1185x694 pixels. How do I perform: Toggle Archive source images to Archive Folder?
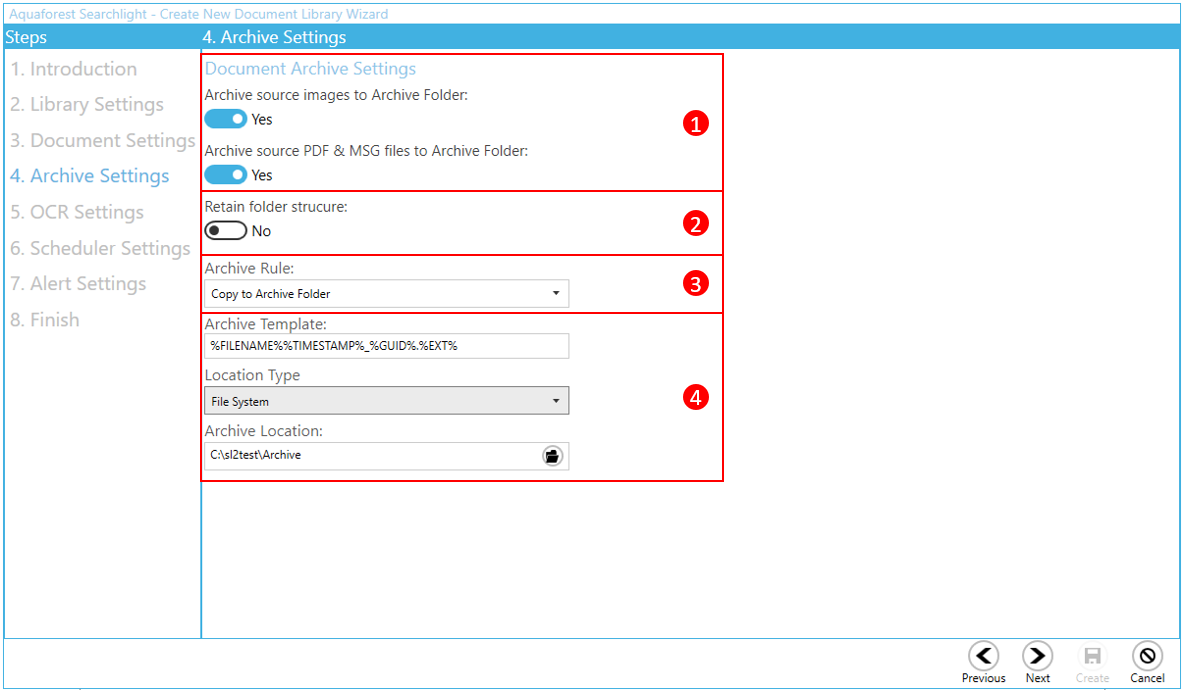coord(226,119)
